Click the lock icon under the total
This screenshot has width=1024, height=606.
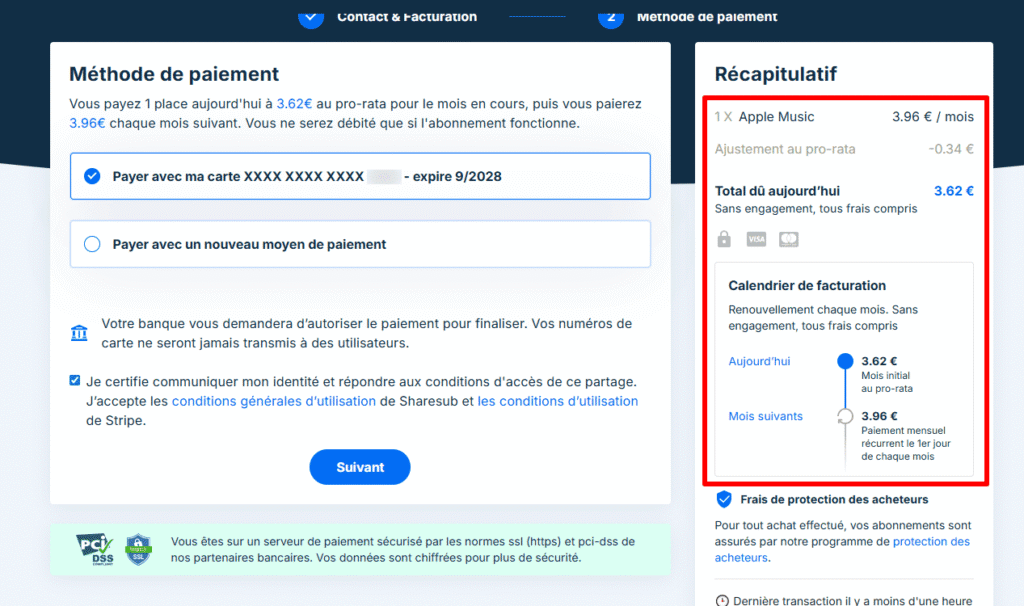pyautogui.click(x=724, y=239)
